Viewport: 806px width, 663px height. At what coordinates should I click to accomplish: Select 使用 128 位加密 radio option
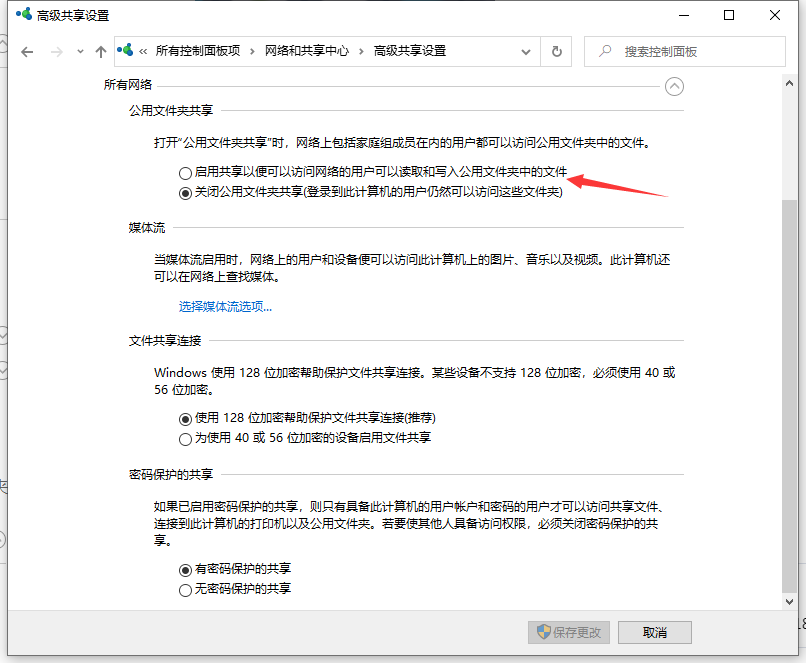point(184,418)
